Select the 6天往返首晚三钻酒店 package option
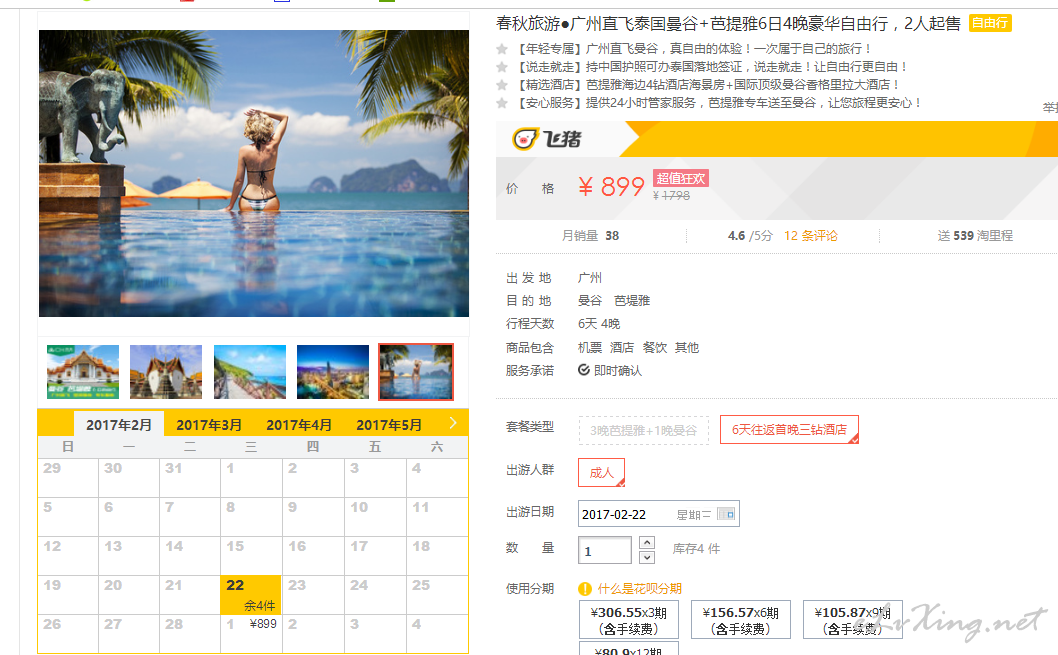The height and width of the screenshot is (655, 1058). [789, 430]
